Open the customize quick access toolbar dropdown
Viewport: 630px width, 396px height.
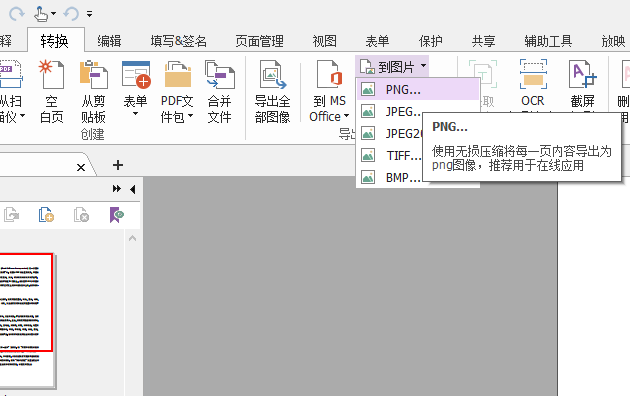pyautogui.click(x=90, y=14)
